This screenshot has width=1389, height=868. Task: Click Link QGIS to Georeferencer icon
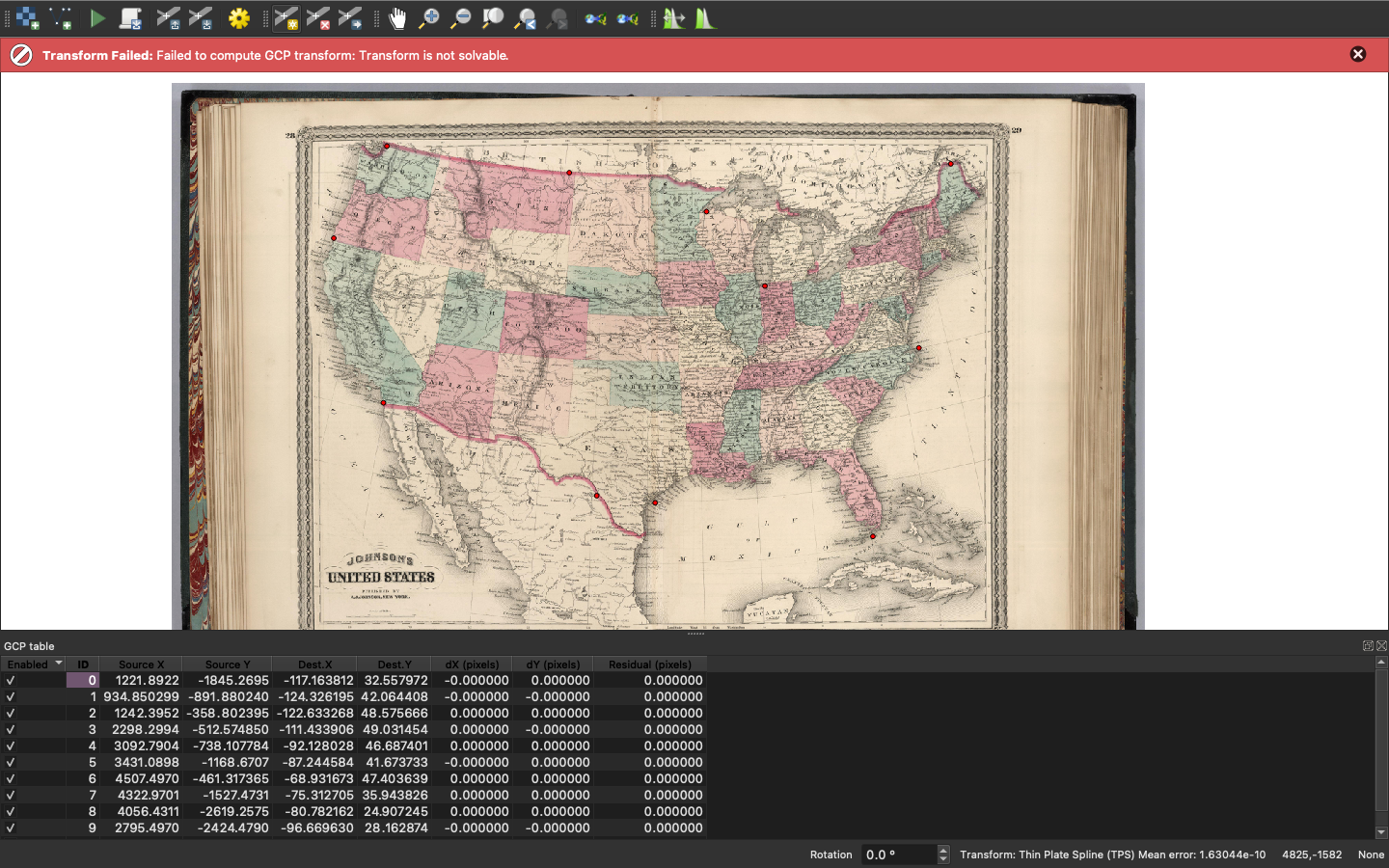[x=628, y=18]
